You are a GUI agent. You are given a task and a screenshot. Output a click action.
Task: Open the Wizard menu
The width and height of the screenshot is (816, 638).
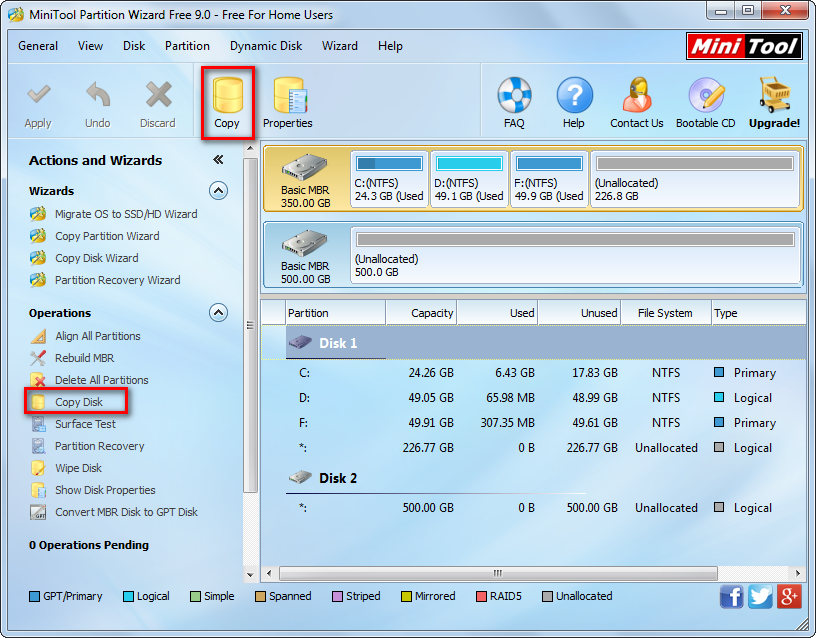[x=340, y=46]
